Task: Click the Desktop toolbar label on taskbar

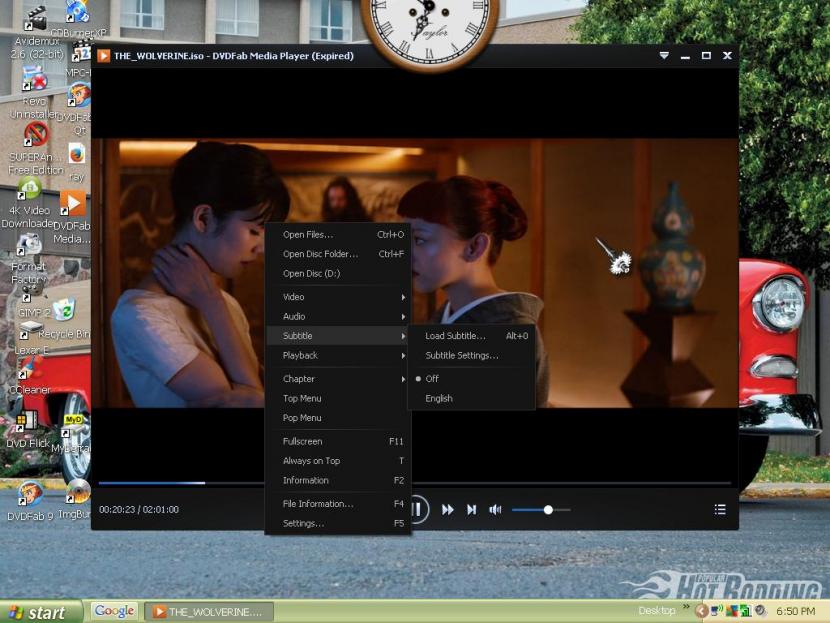Action: coord(657,611)
